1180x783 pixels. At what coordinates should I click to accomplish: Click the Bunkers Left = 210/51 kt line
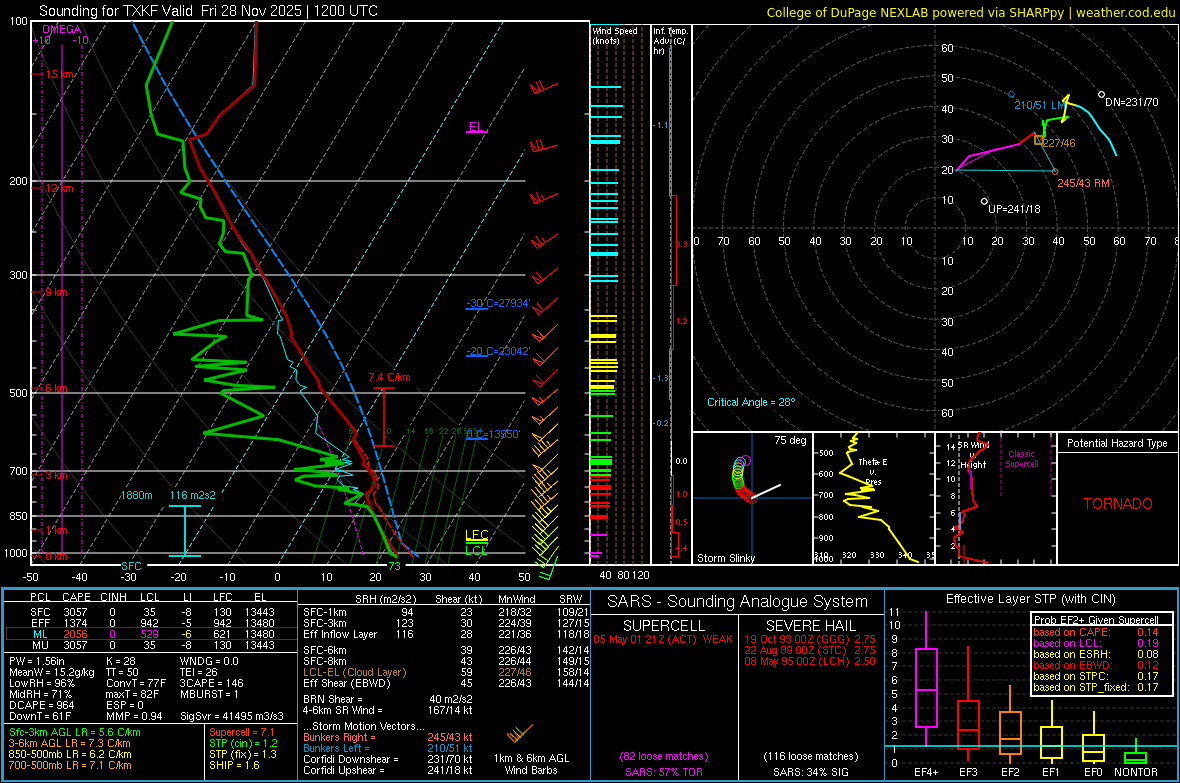(388, 748)
